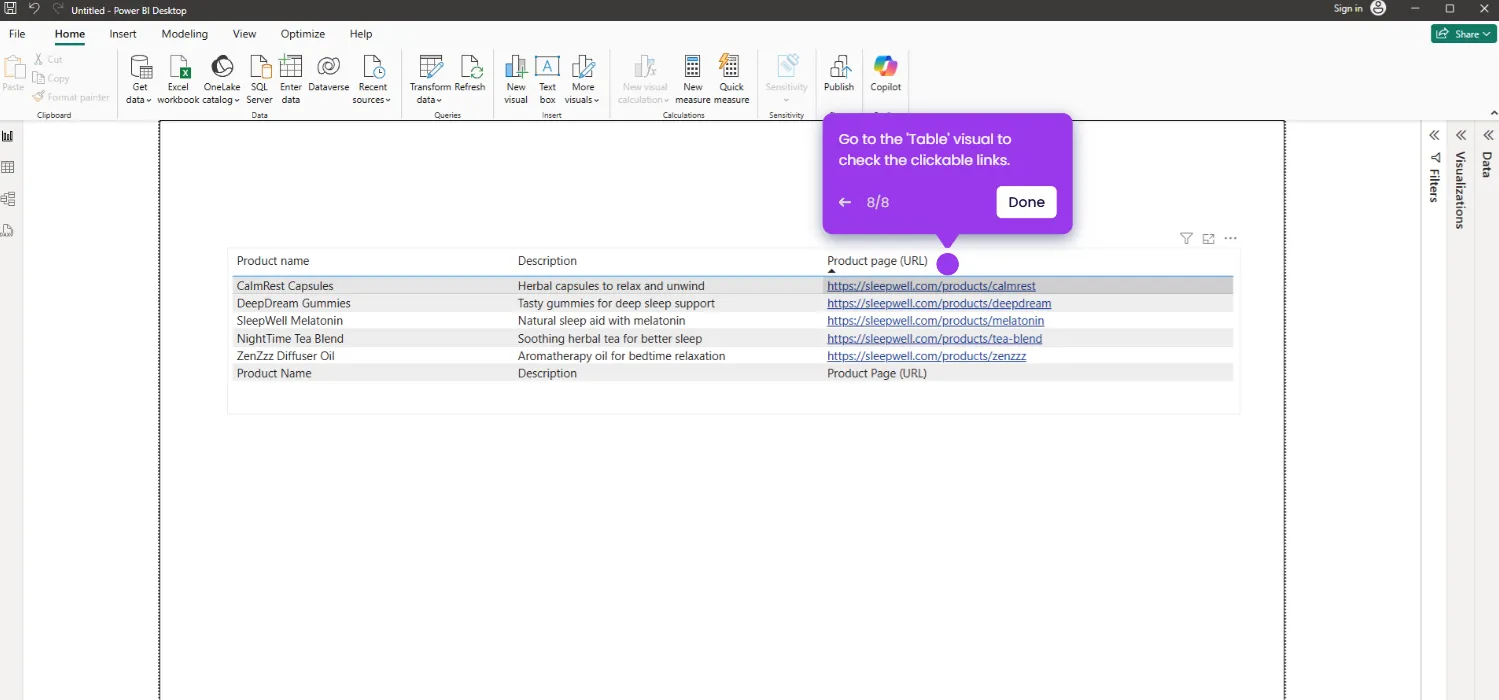Select the NightTime Tea Blend cell
The width and height of the screenshot is (1499, 700).
tap(290, 338)
